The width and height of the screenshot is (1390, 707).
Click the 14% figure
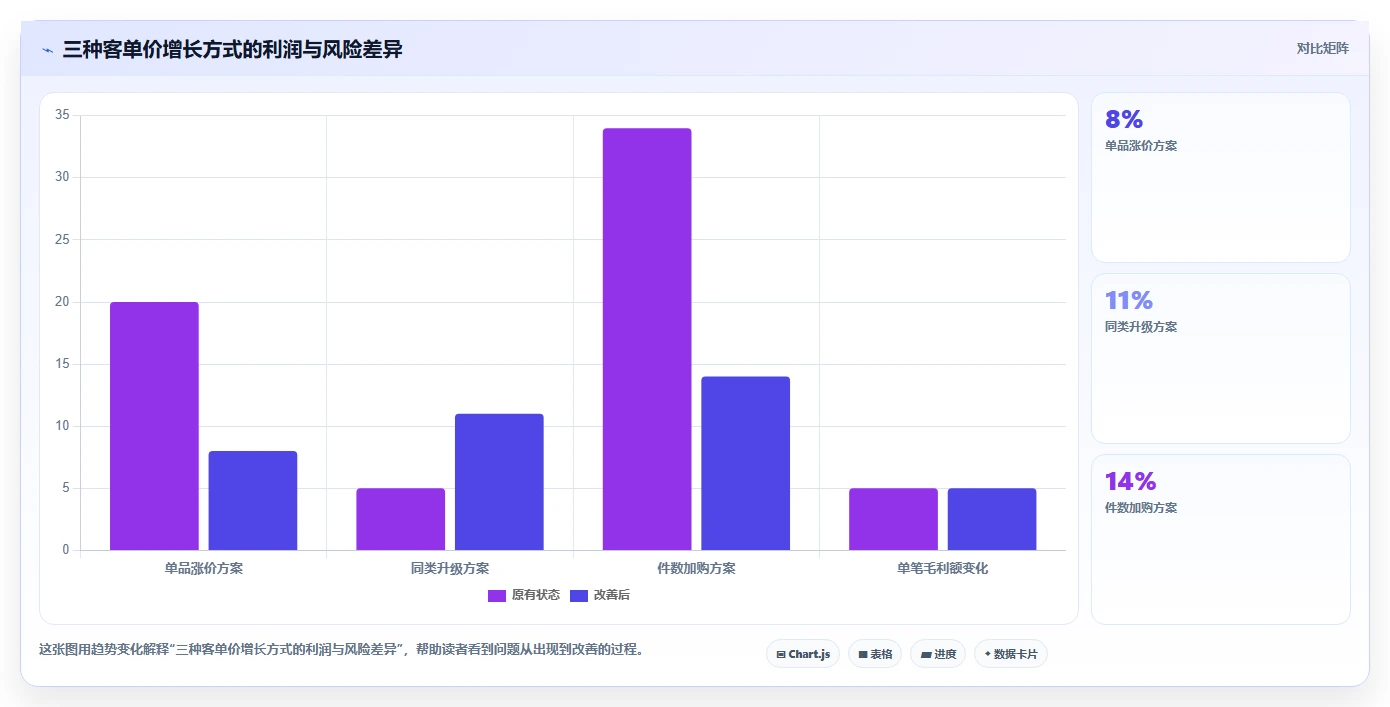click(1130, 482)
